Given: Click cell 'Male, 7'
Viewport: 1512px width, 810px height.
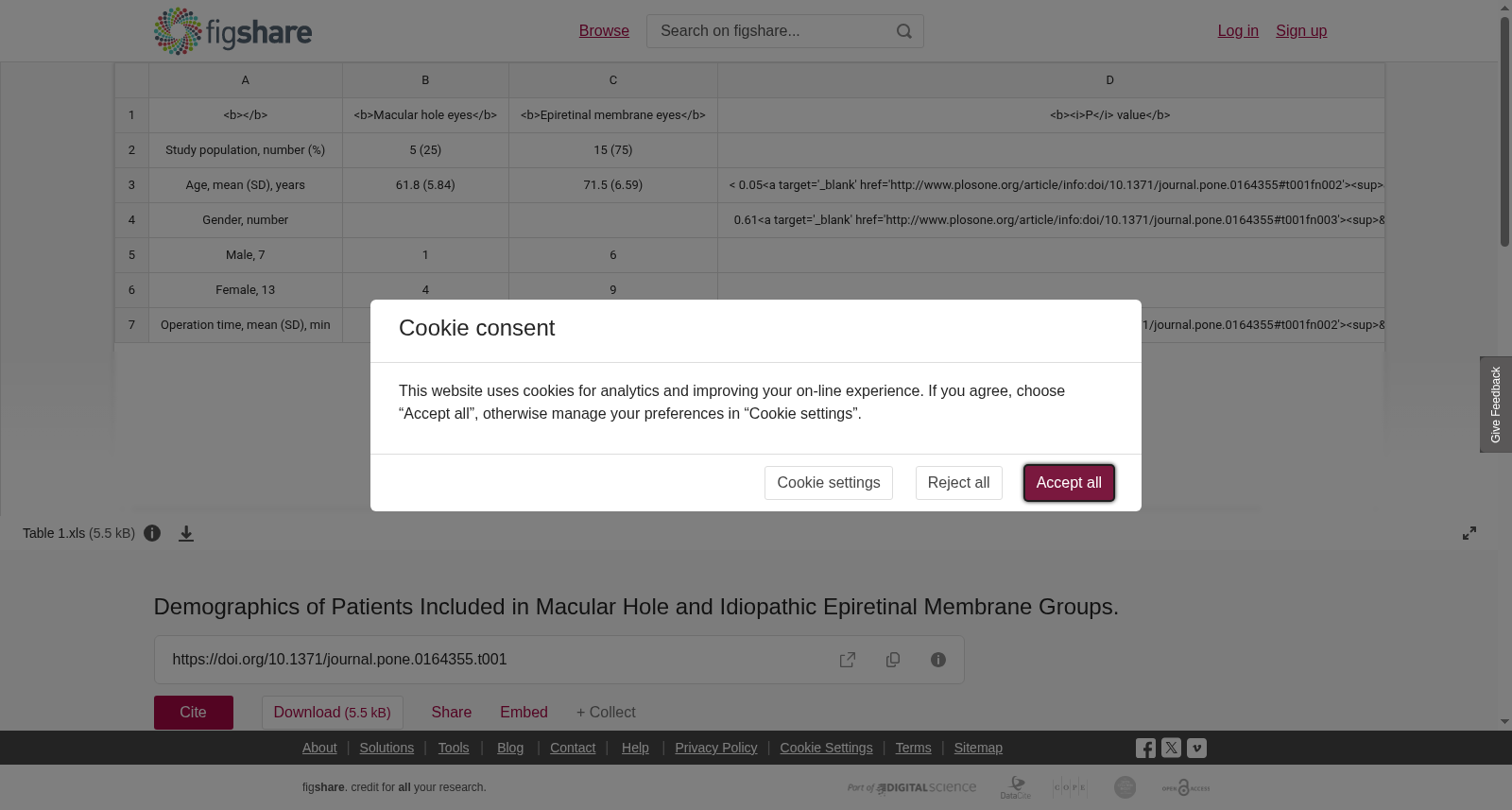Looking at the screenshot, I should click(246, 255).
